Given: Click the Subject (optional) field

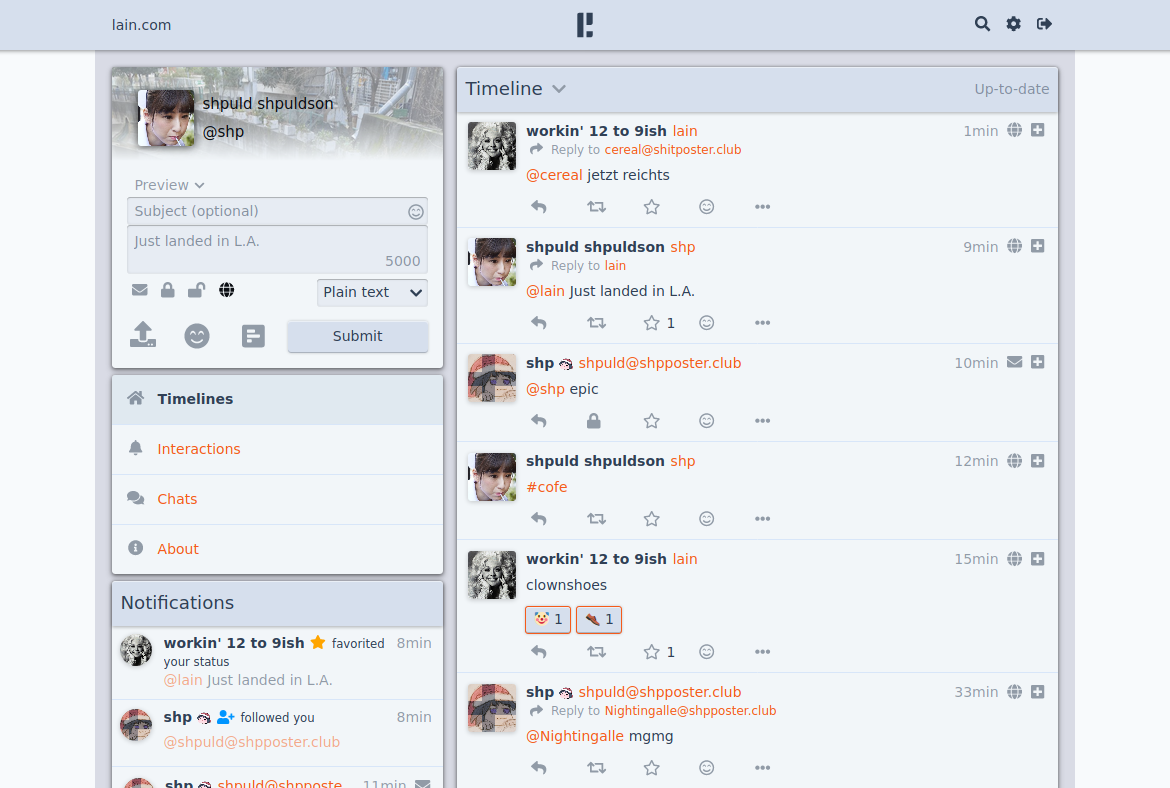Looking at the screenshot, I should (266, 211).
